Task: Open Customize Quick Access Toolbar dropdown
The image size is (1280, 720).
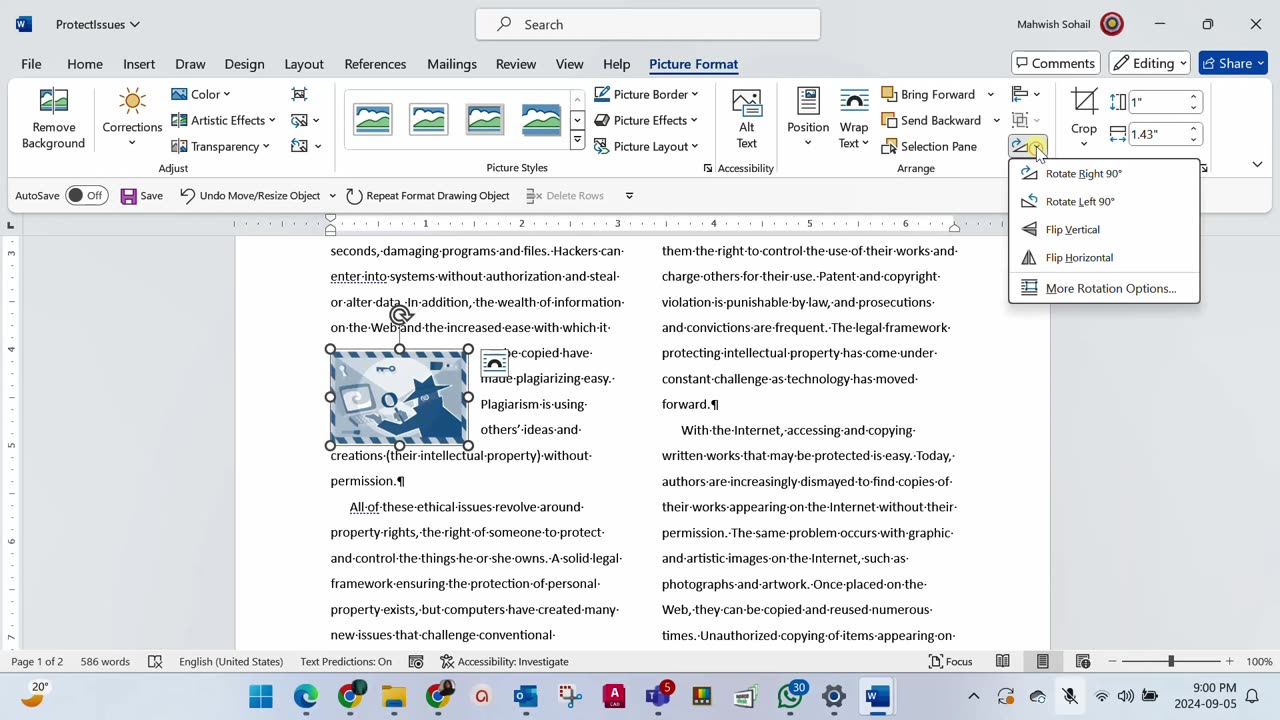Action: pos(629,196)
